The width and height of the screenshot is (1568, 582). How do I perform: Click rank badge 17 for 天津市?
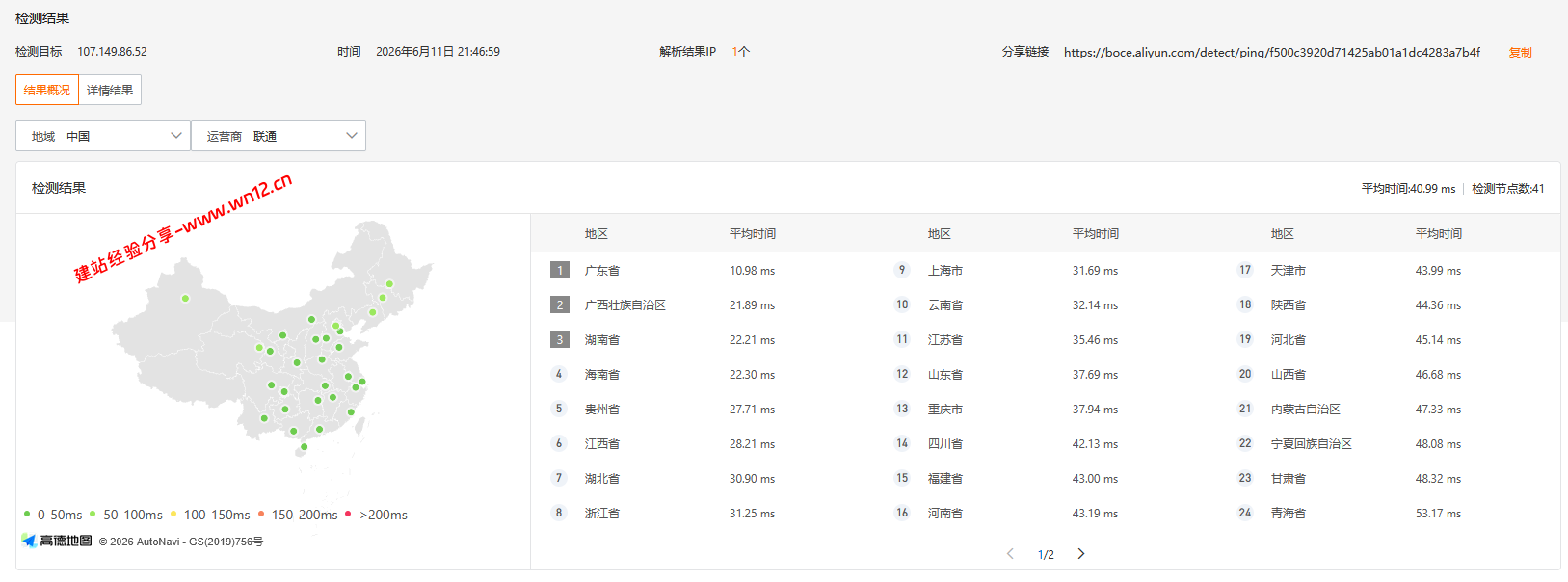tap(1245, 270)
